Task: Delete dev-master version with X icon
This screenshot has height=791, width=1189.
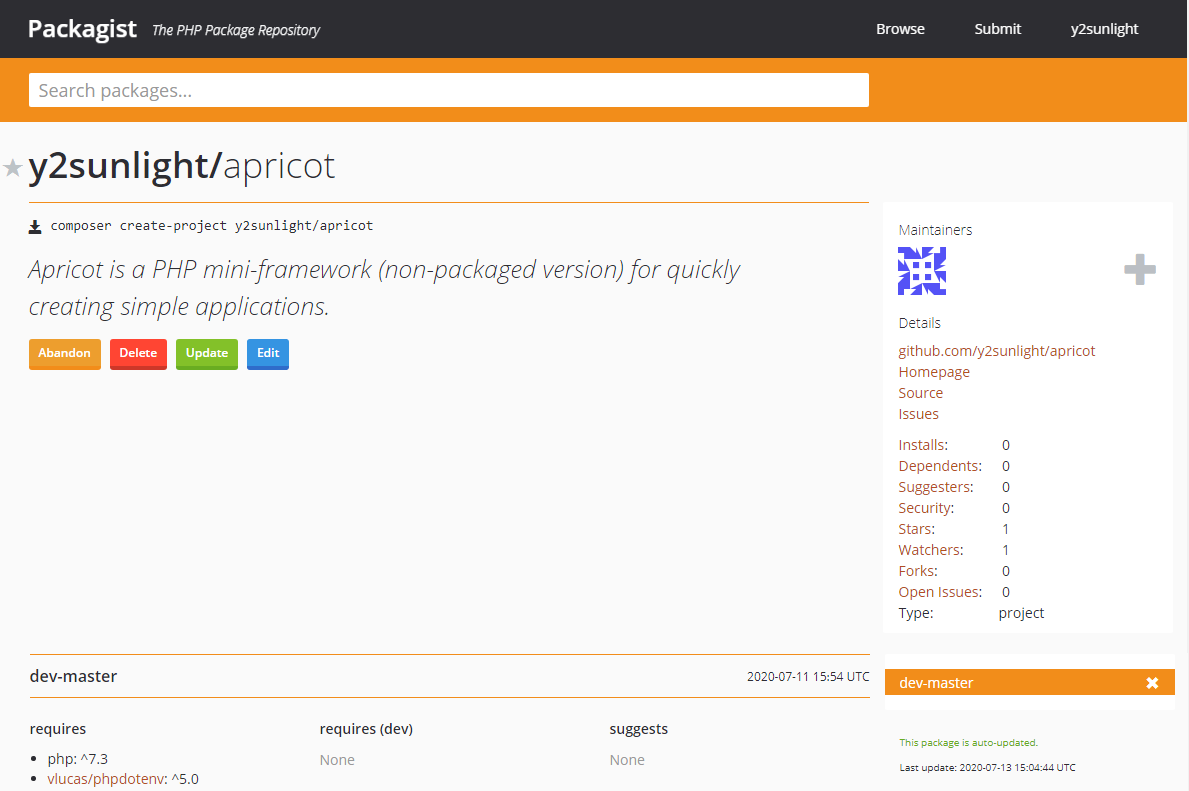Action: (x=1152, y=683)
